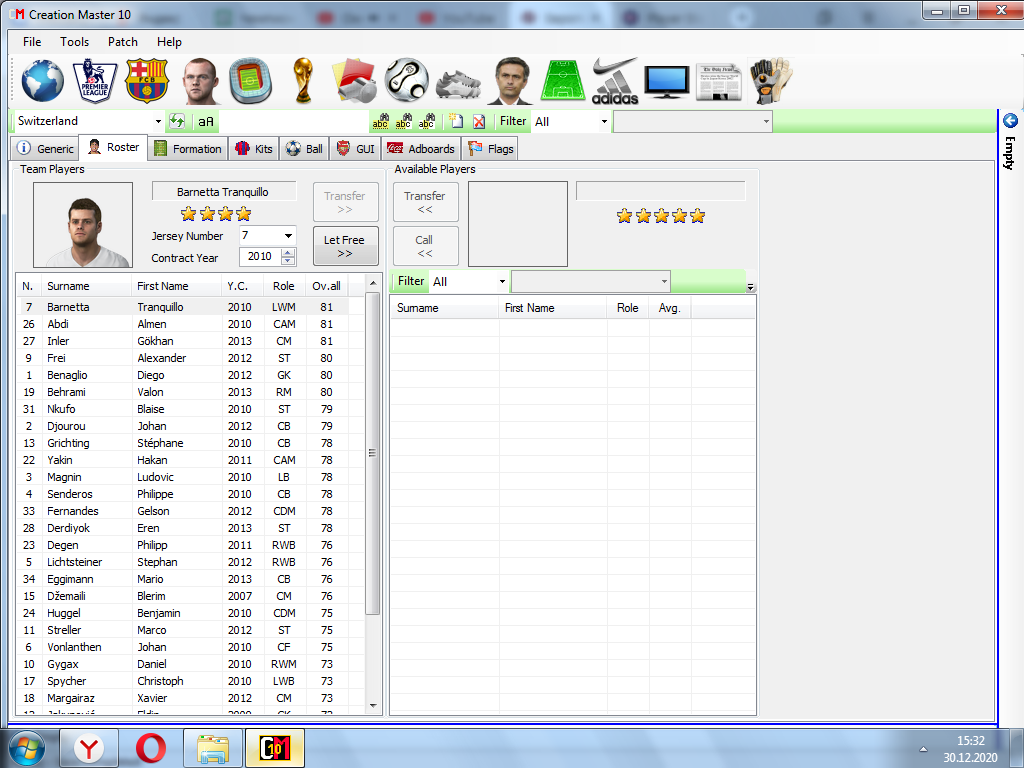Select the goalkeeper gloves editor icon

(772, 81)
